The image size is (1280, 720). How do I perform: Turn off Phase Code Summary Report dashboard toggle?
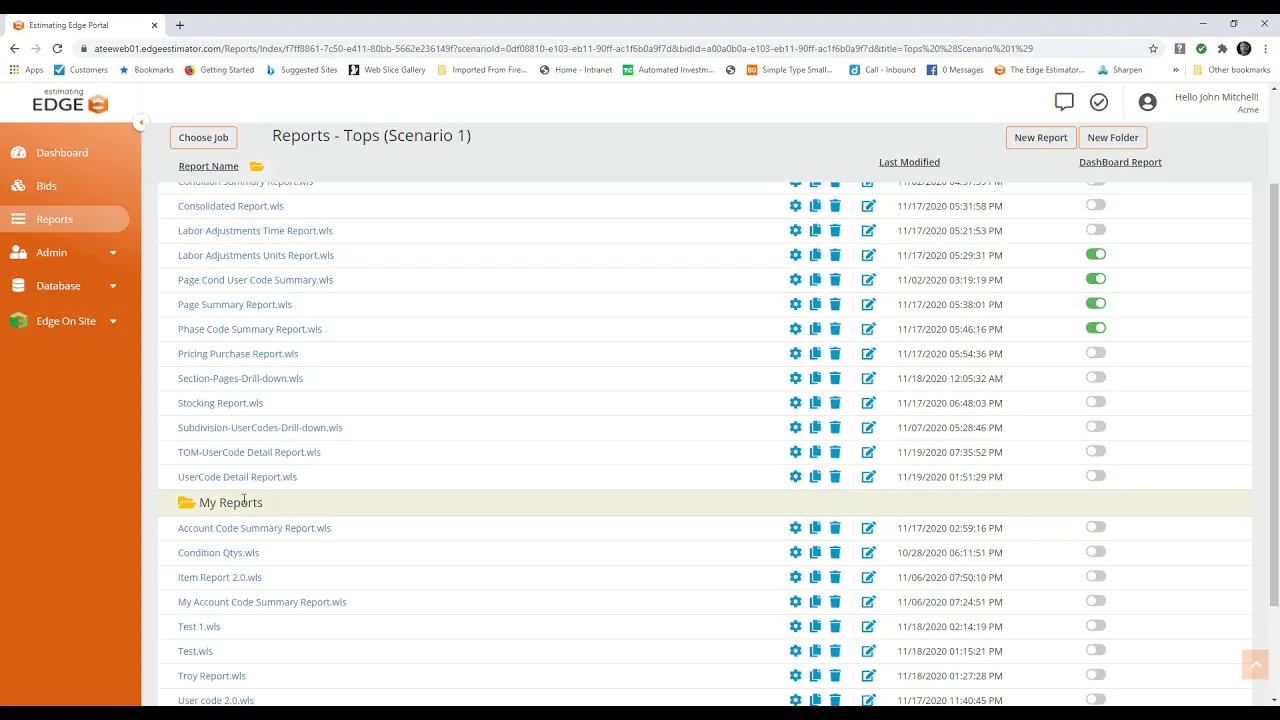click(x=1096, y=328)
